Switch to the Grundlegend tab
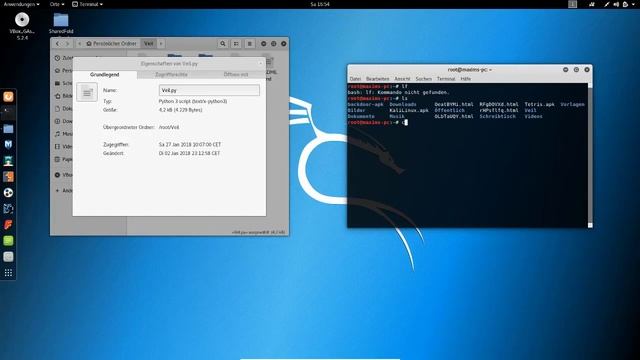Viewport: 640px width, 360px height. (104, 75)
